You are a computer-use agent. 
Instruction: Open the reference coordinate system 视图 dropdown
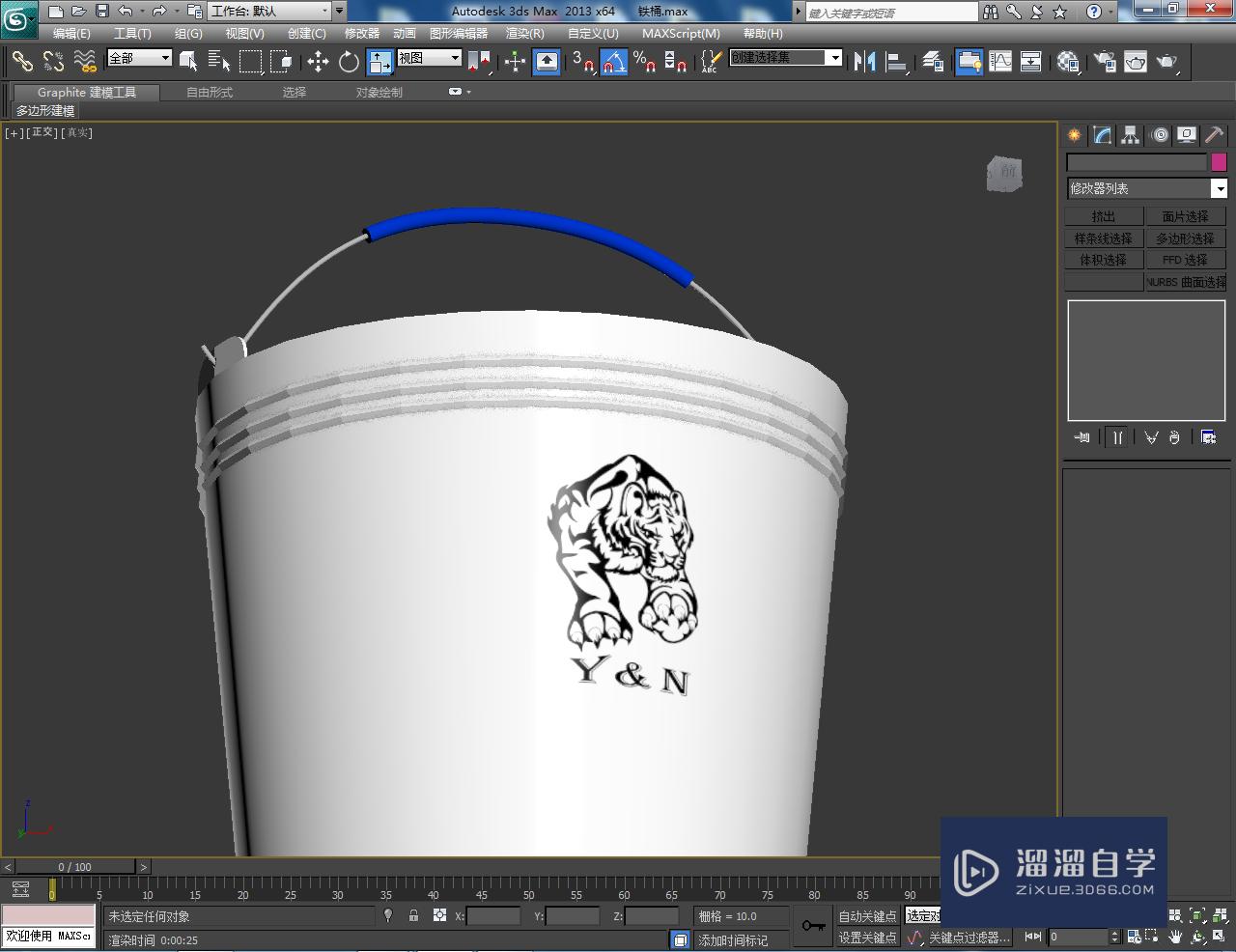pos(430,58)
